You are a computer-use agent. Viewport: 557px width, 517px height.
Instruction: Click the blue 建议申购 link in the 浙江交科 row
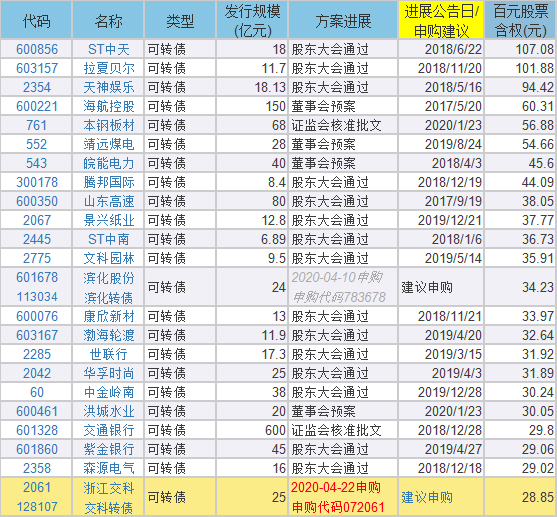pos(427,497)
